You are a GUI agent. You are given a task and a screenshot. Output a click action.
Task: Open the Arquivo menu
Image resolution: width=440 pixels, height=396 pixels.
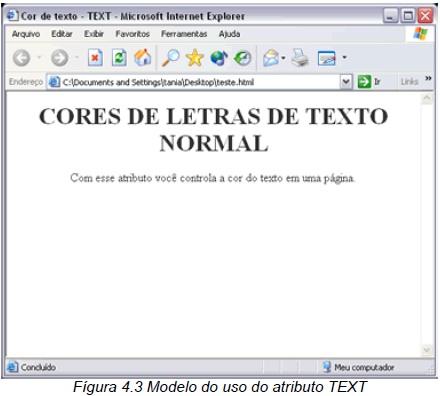coord(26,34)
